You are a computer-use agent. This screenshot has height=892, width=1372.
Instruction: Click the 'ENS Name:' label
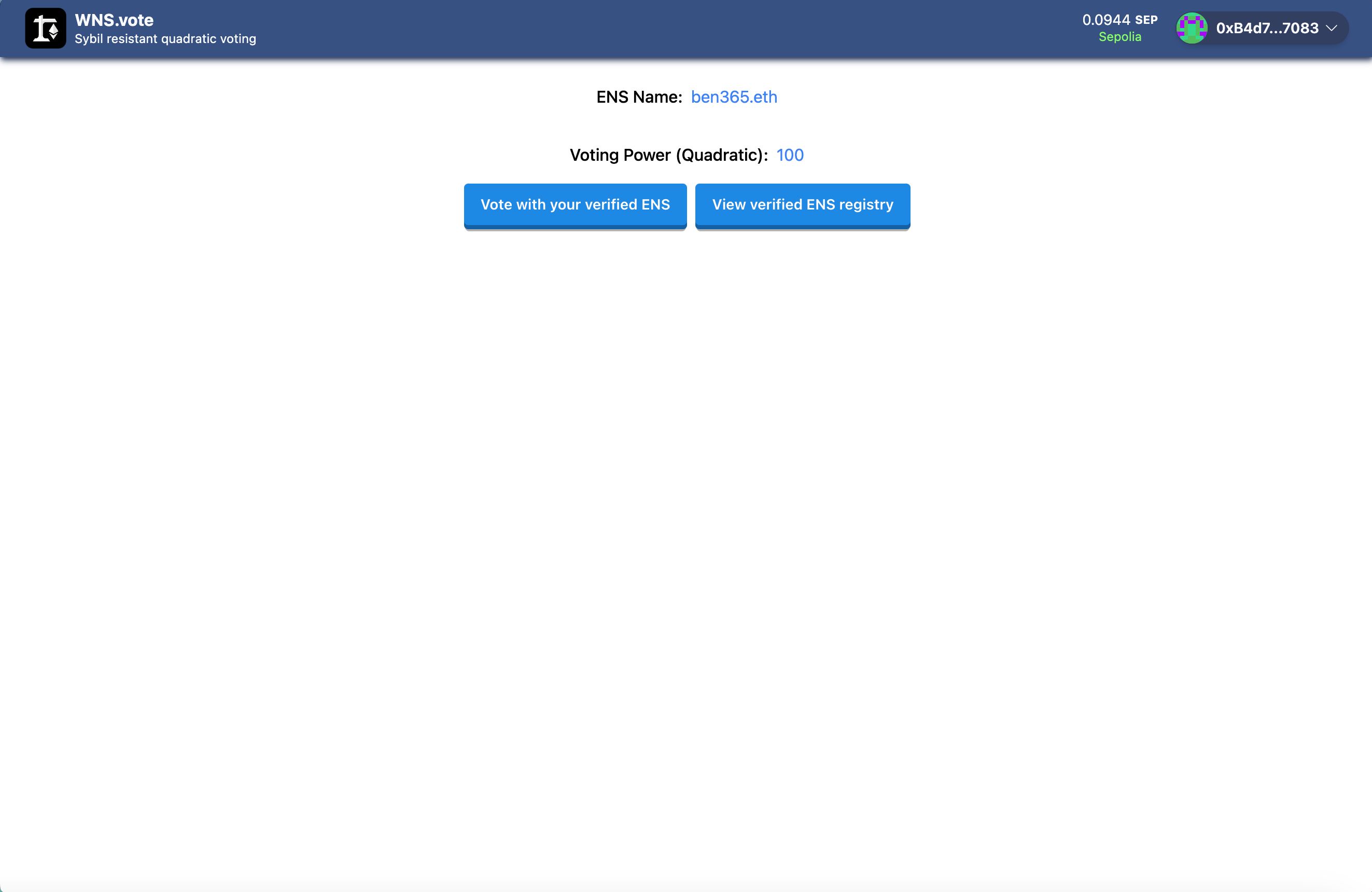[x=639, y=97]
